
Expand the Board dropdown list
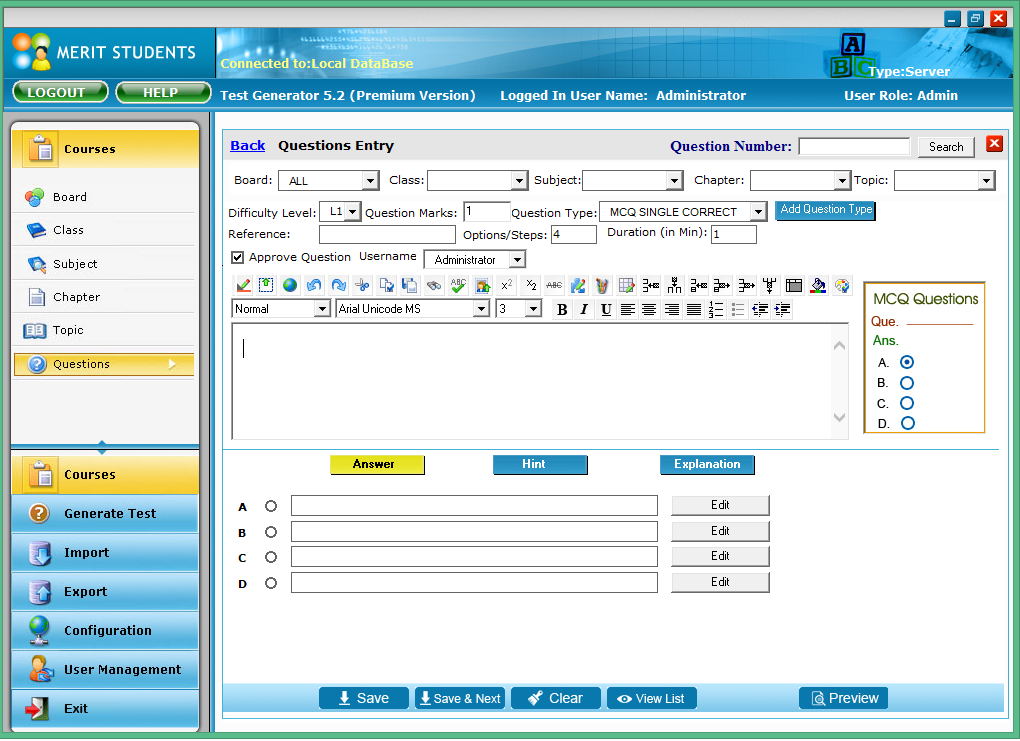click(370, 181)
